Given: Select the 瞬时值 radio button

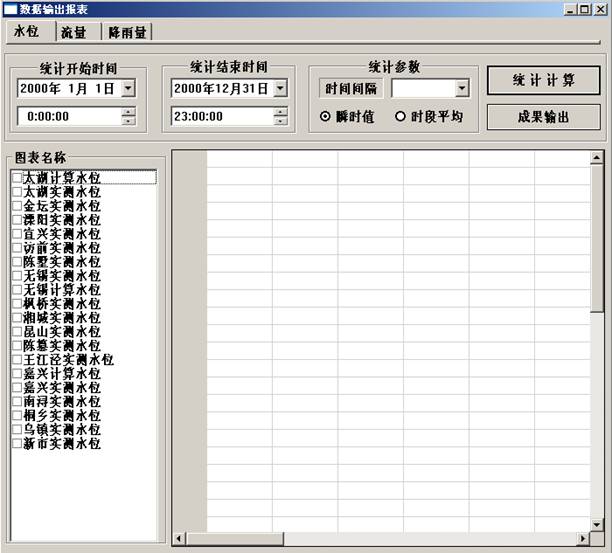Looking at the screenshot, I should 326,116.
